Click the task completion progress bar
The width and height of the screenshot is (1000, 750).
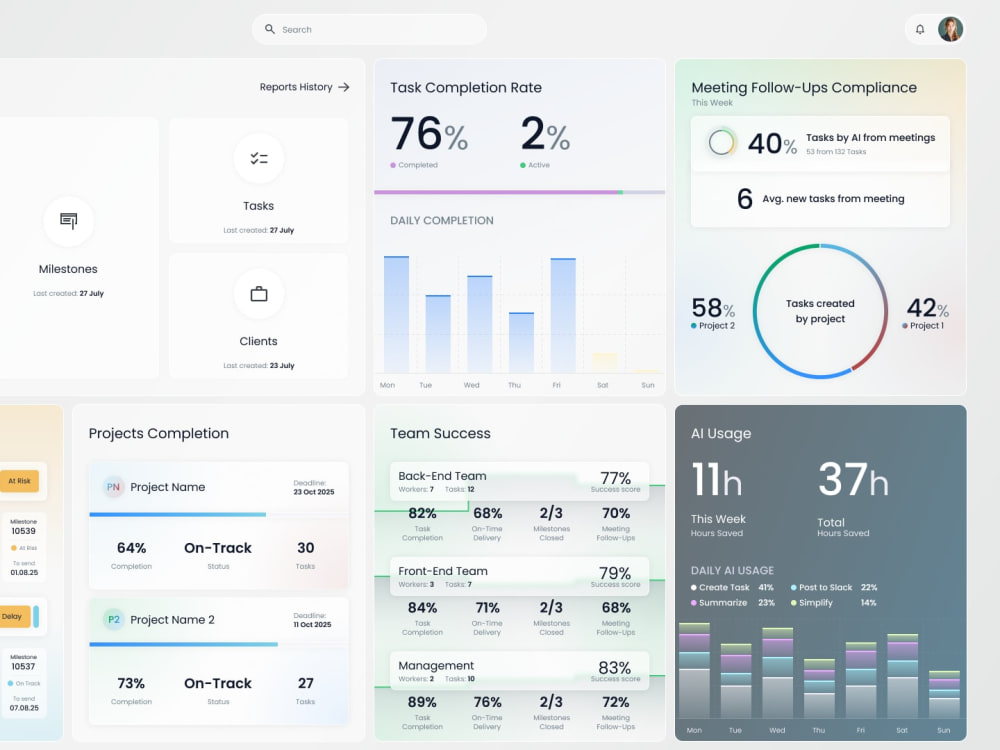click(520, 192)
